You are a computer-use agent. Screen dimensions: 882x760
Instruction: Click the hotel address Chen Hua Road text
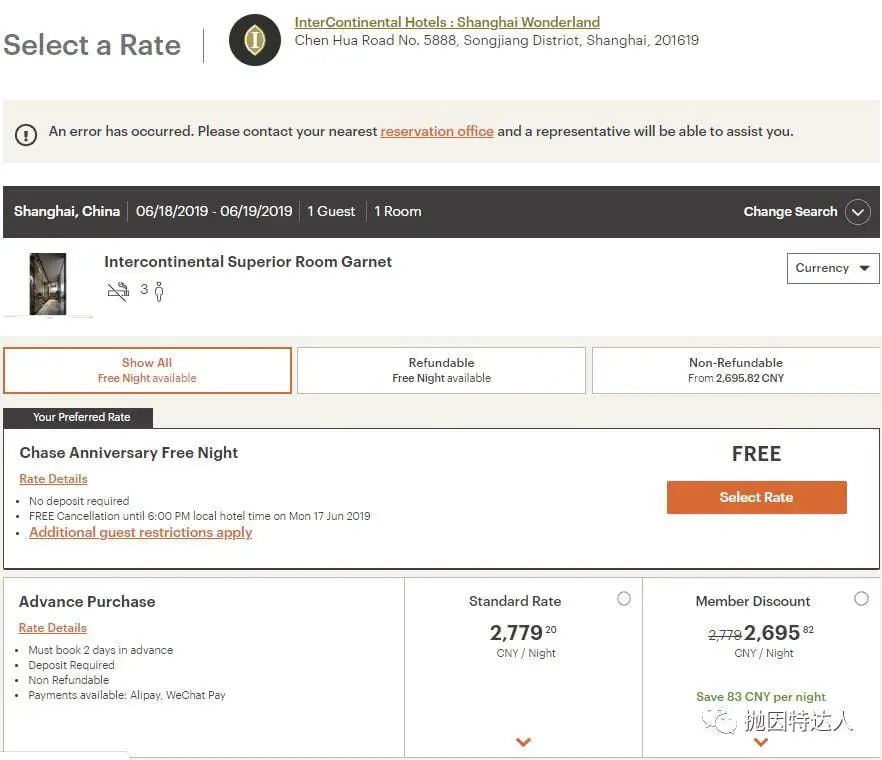pyautogui.click(x=497, y=41)
